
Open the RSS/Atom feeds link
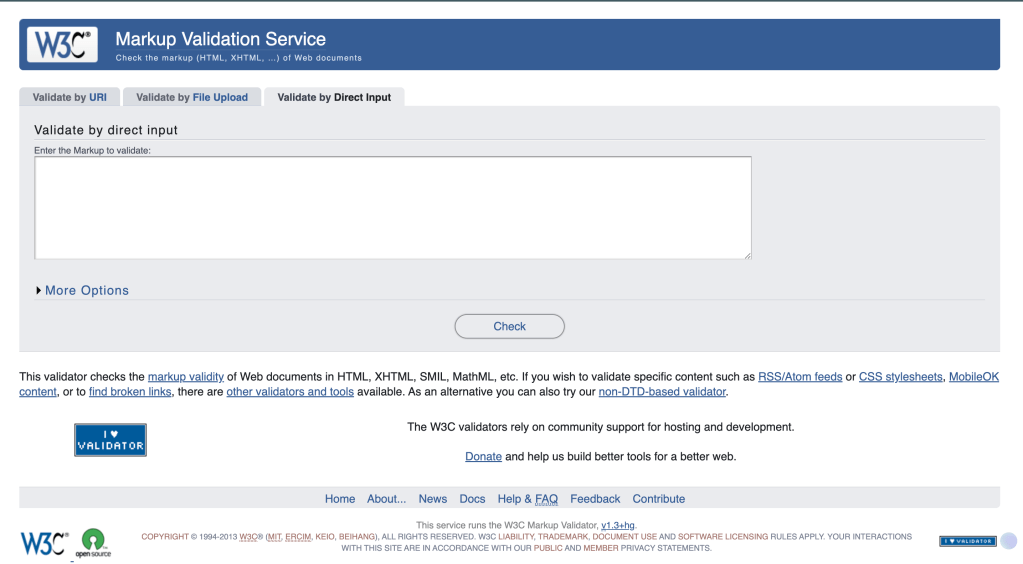pos(800,377)
